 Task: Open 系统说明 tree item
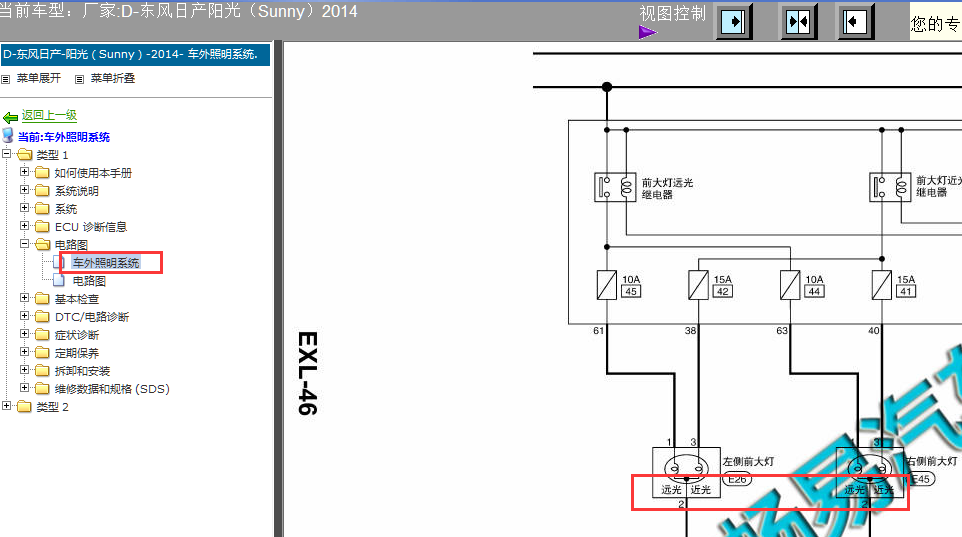77,191
